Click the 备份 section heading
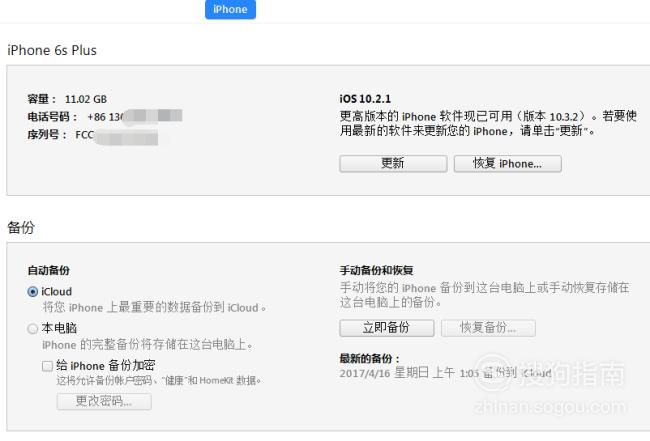The width and height of the screenshot is (650, 441). coord(21,228)
